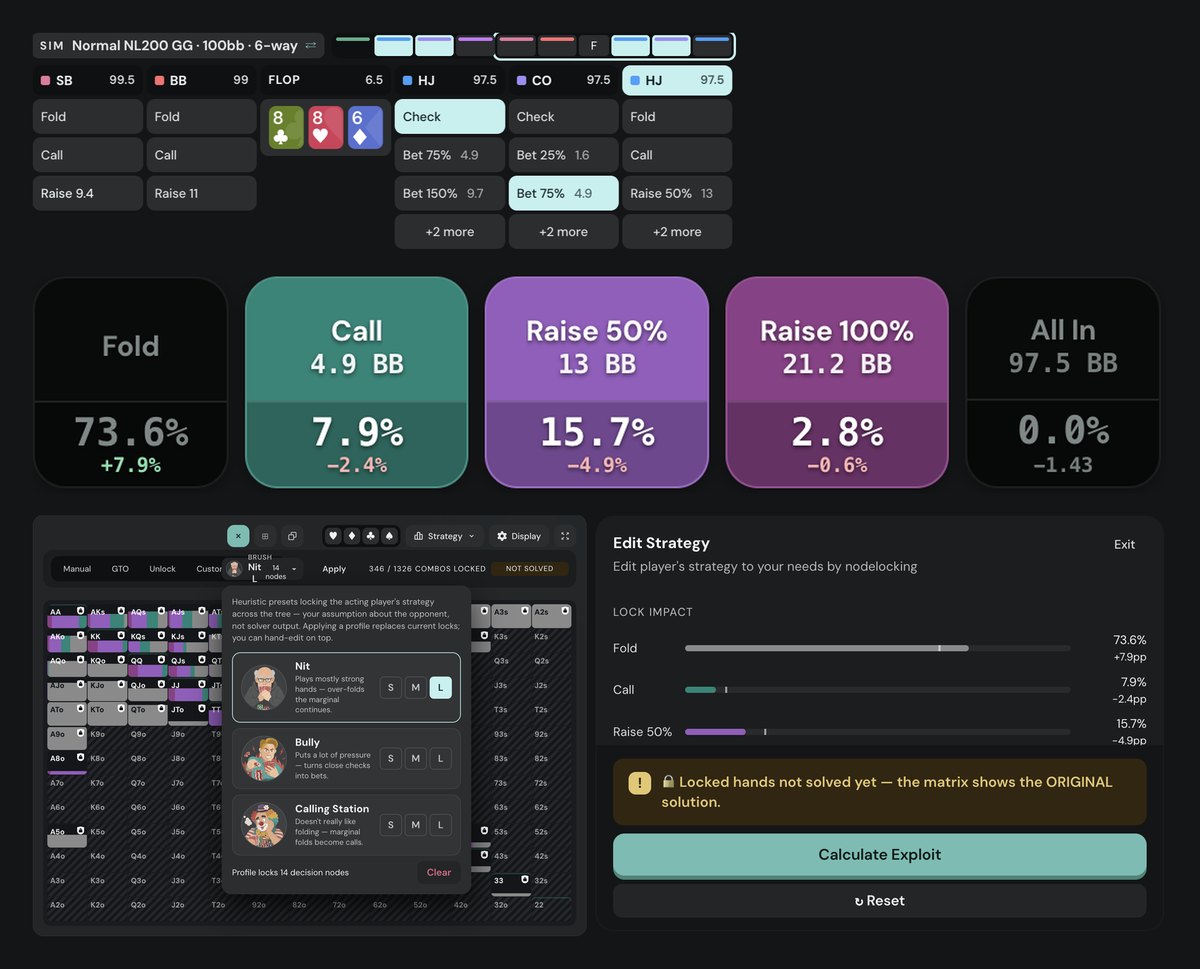Viewport: 1200px width, 969px height.
Task: Switch to the Manual tab
Action: (x=77, y=569)
